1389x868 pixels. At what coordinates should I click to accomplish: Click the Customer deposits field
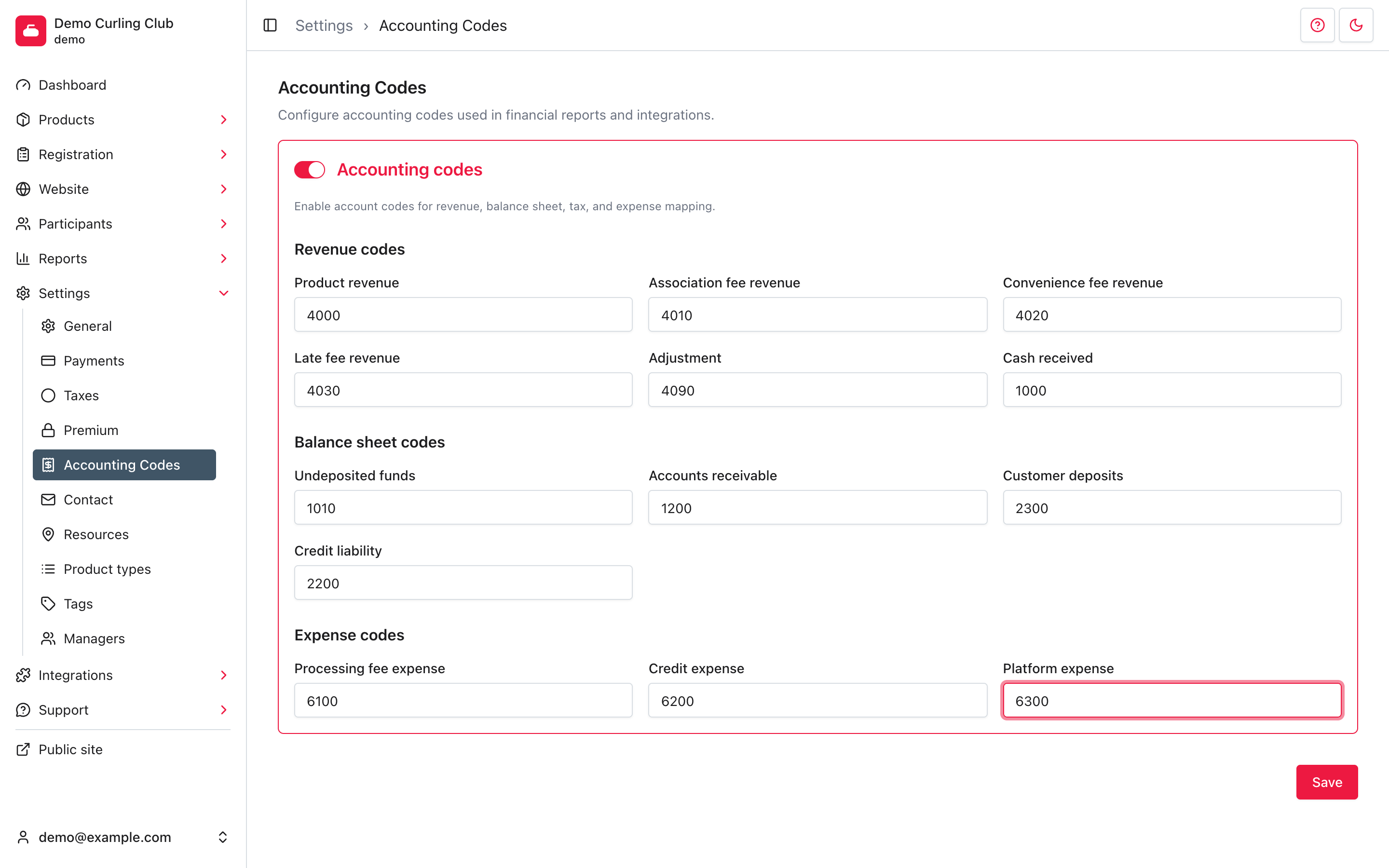1171,507
